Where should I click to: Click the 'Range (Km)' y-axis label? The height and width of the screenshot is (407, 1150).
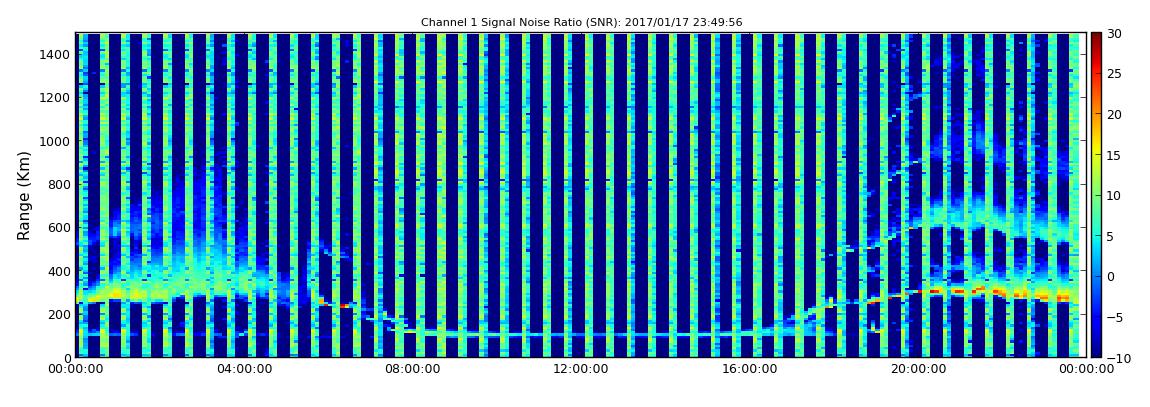(x=24, y=195)
